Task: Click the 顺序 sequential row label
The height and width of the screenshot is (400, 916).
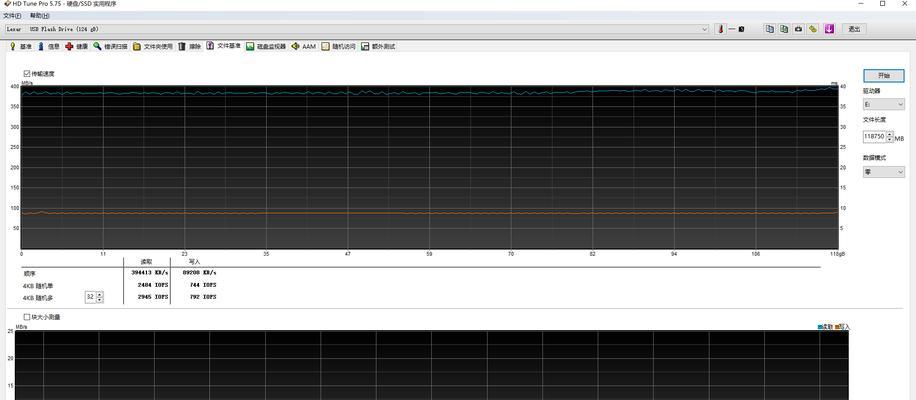Action: 29,273
